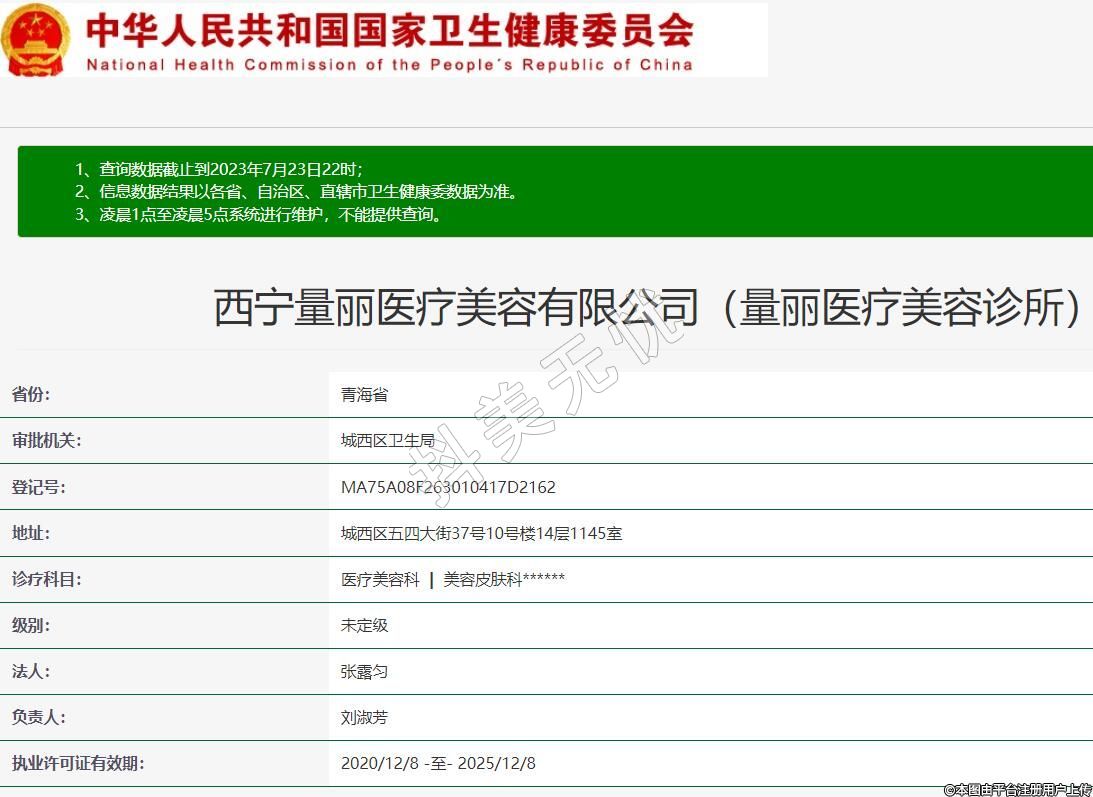Click the registration number MA75A08F263010417D2162
The image size is (1093, 797).
point(448,488)
